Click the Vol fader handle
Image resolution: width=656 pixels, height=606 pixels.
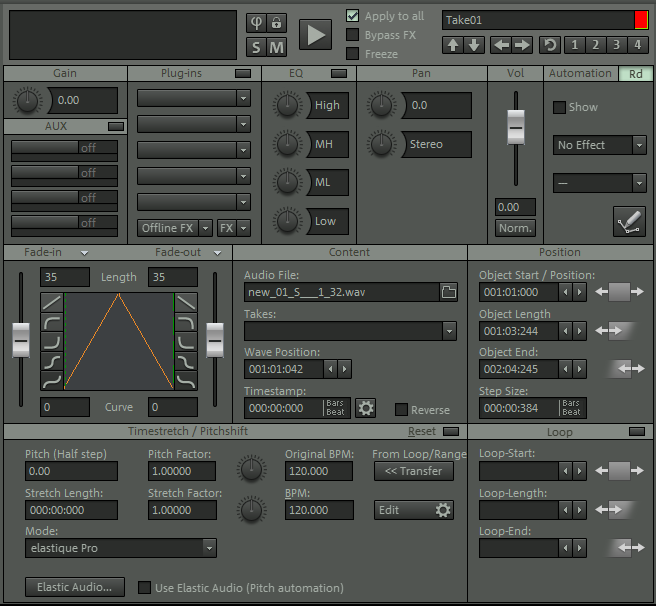coord(515,127)
